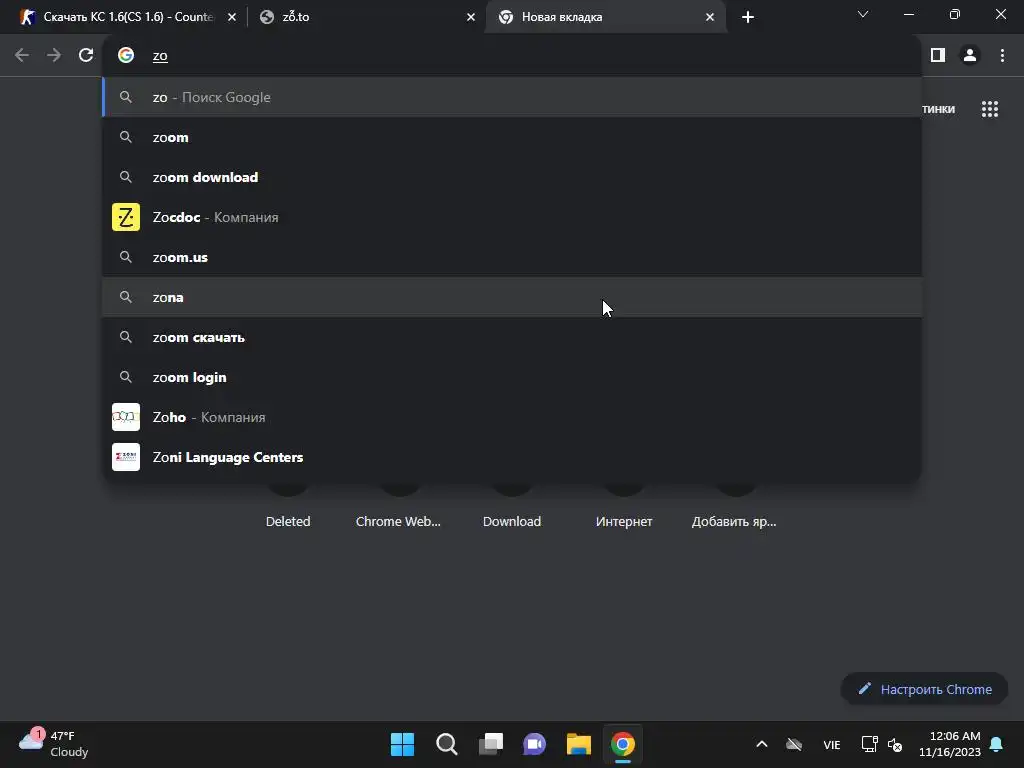
Task: Open the weather widget showing 47°F Cloudy
Action: [x=54, y=744]
